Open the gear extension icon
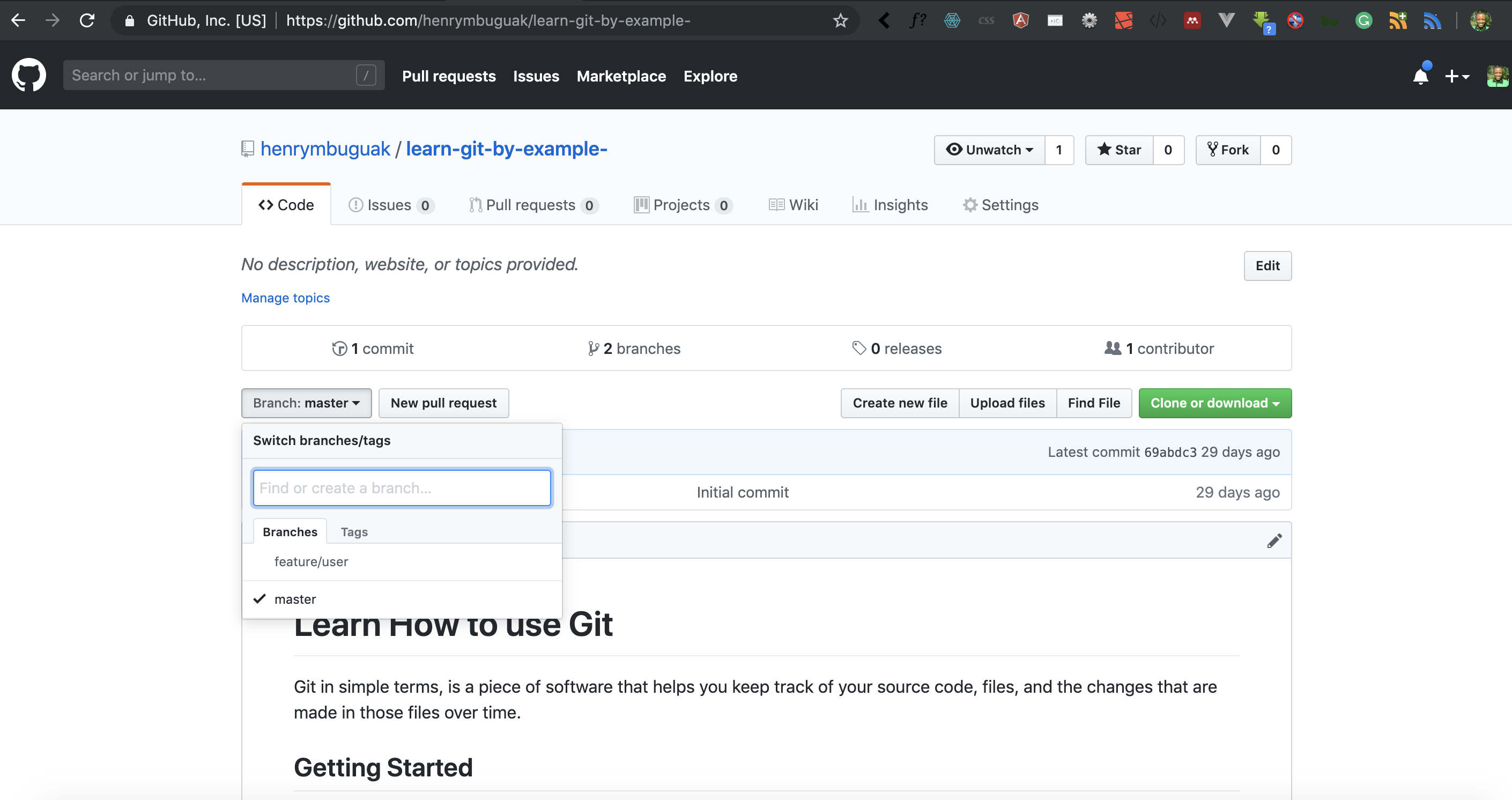Viewport: 1512px width, 800px height. (x=1089, y=20)
